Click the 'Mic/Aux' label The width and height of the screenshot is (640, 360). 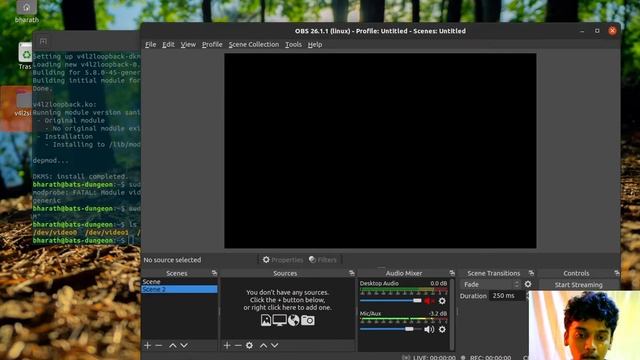coord(370,313)
